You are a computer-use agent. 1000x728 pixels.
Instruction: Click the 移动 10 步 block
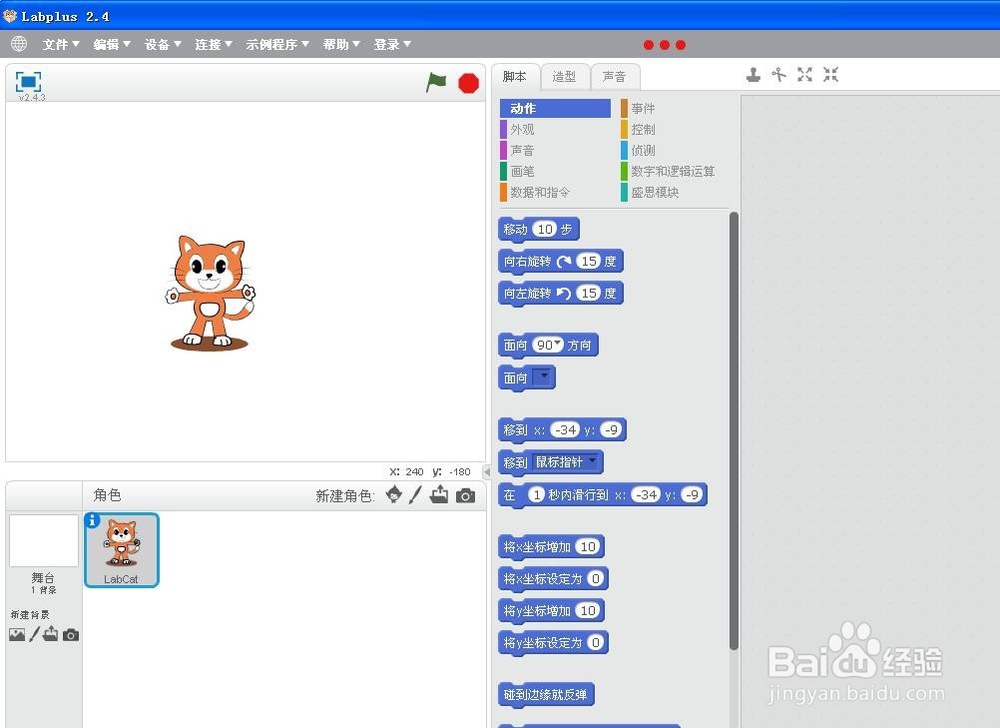pos(538,229)
